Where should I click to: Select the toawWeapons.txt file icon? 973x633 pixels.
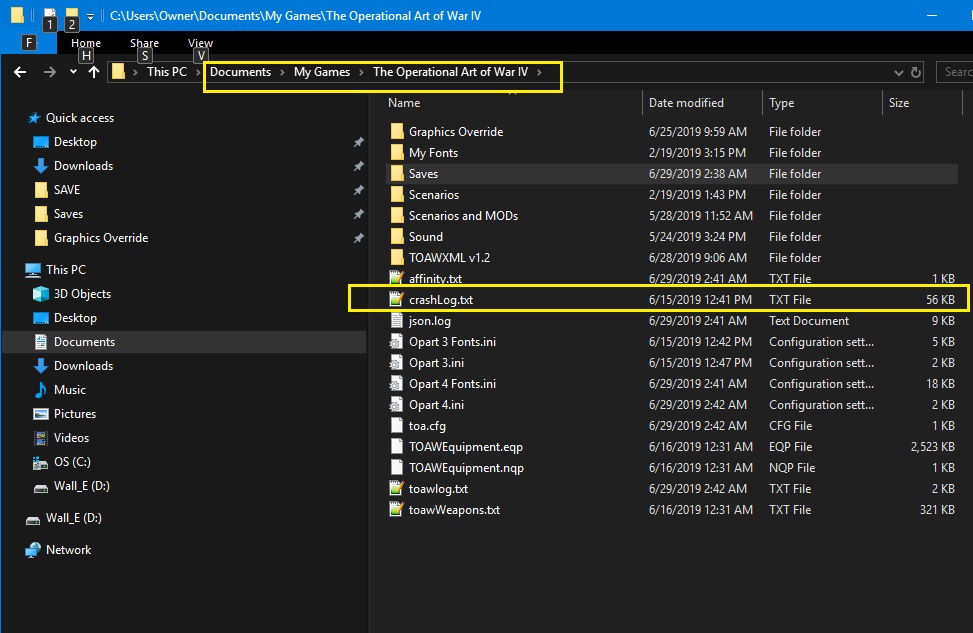[x=397, y=510]
